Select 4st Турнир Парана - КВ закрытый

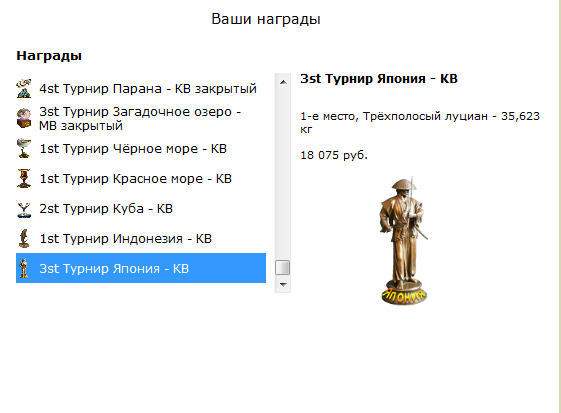[141, 88]
